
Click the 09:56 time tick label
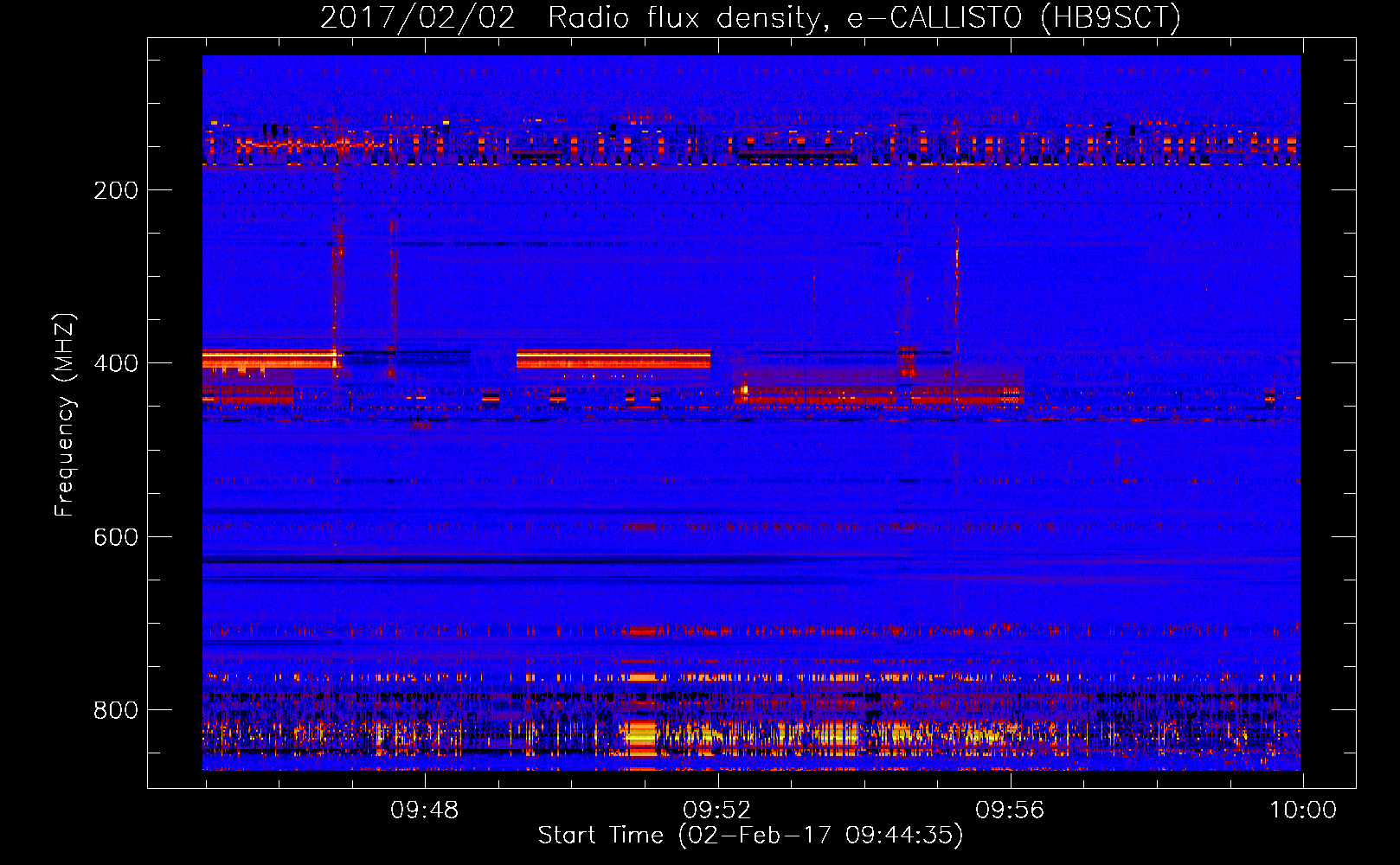click(x=1010, y=811)
